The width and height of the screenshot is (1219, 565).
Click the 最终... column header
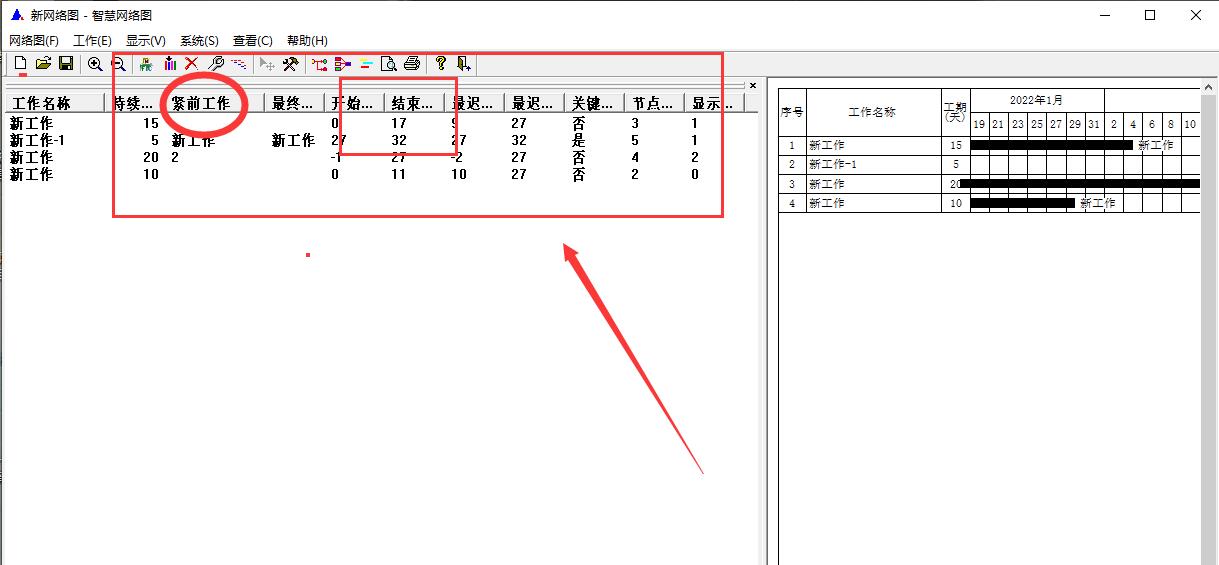294,103
